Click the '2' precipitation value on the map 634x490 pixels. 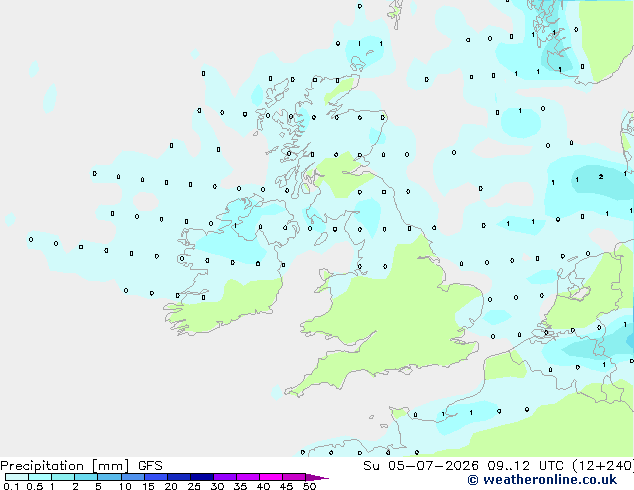601,177
